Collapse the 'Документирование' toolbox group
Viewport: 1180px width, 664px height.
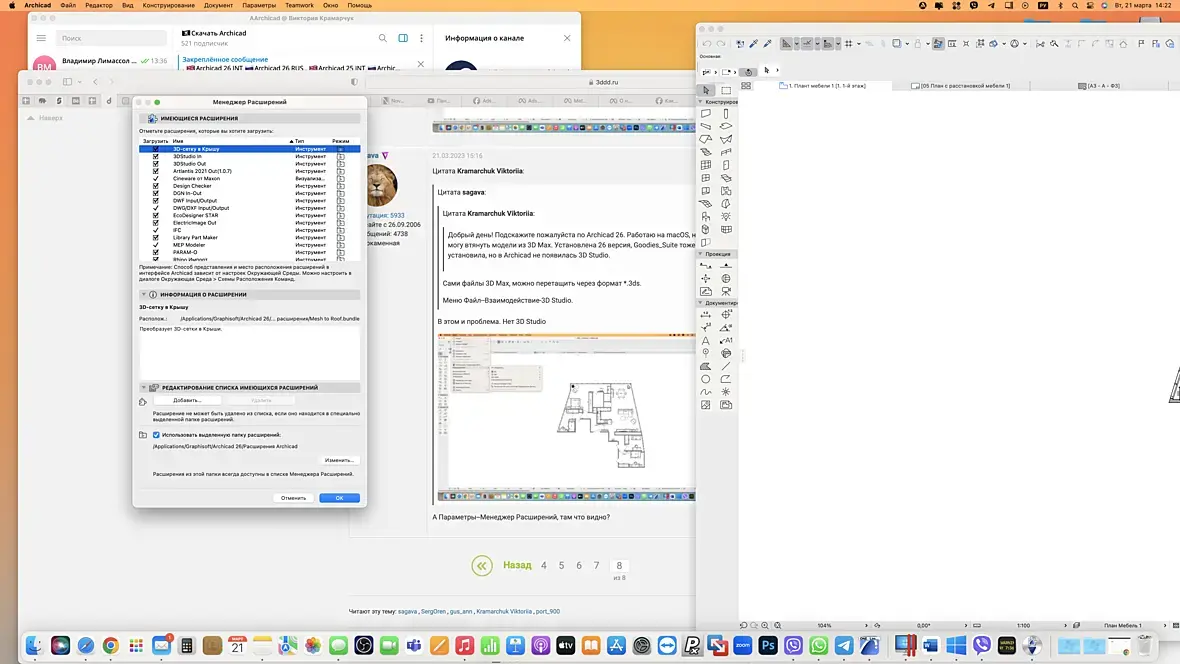click(x=701, y=303)
